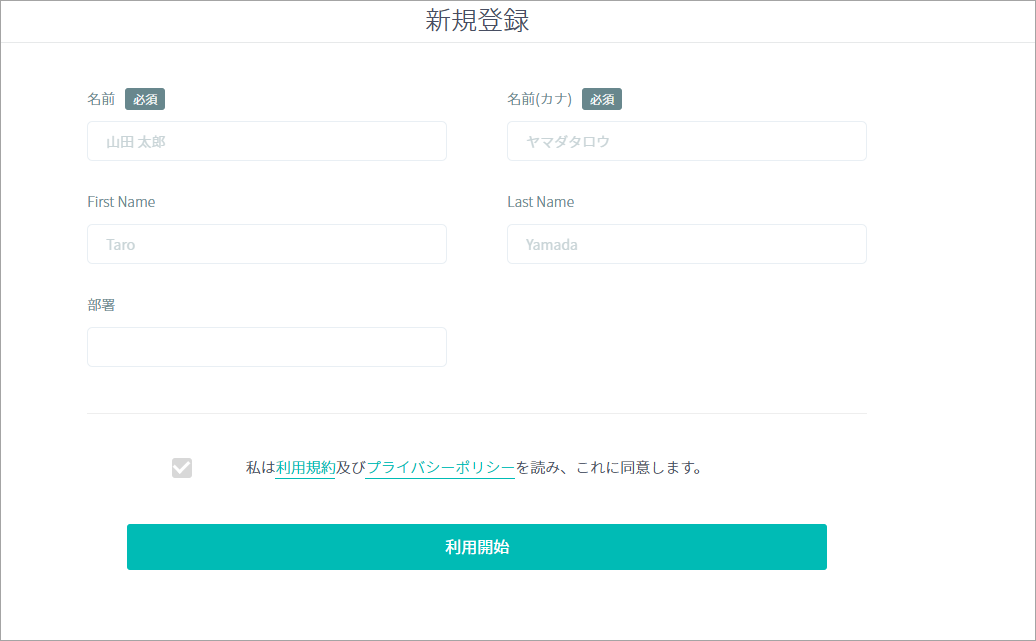Screen dimensions: 1036x641
Task: Click the 名前(カナ) label text
Action: [539, 99]
